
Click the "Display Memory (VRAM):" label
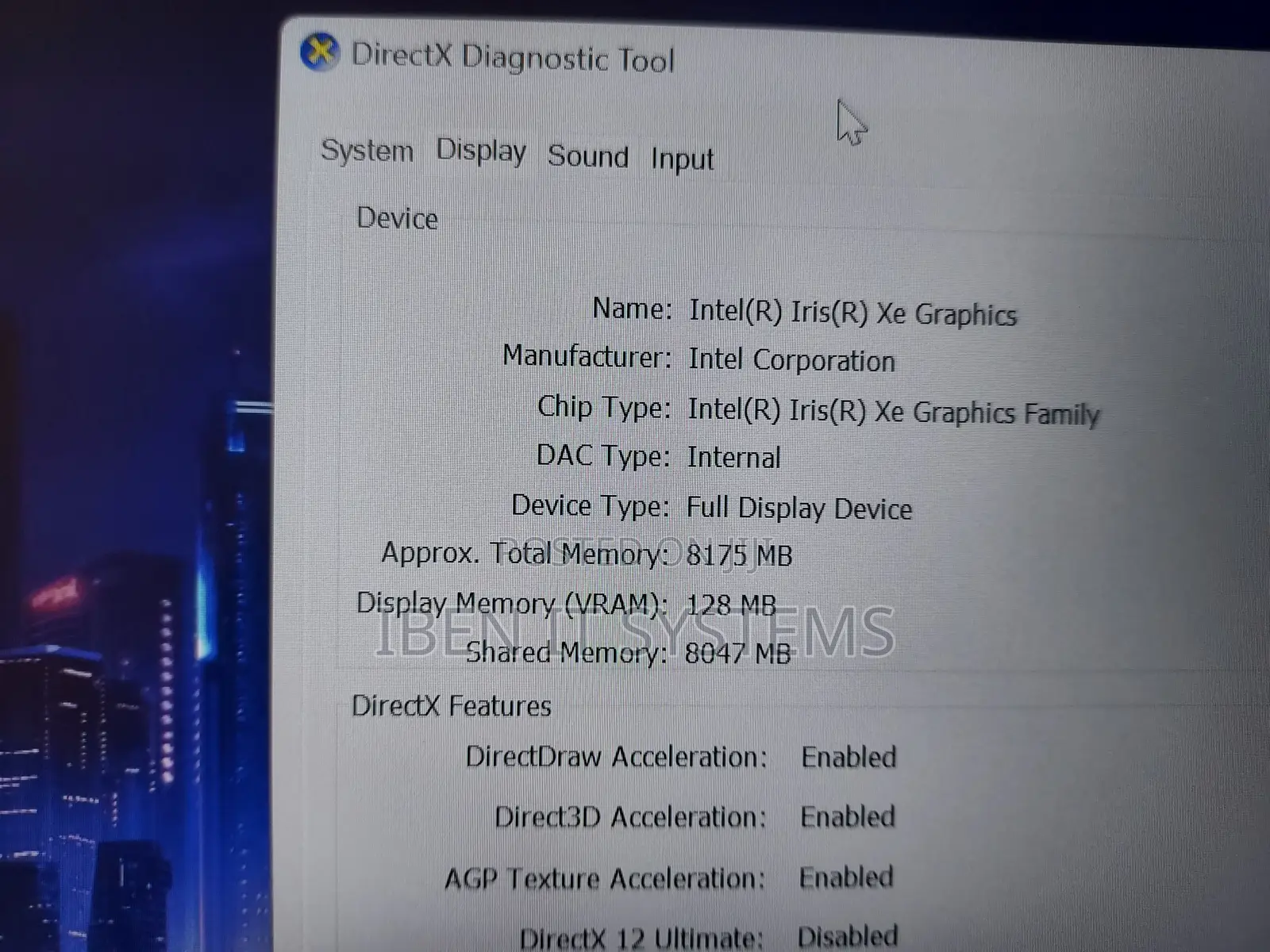[512, 604]
